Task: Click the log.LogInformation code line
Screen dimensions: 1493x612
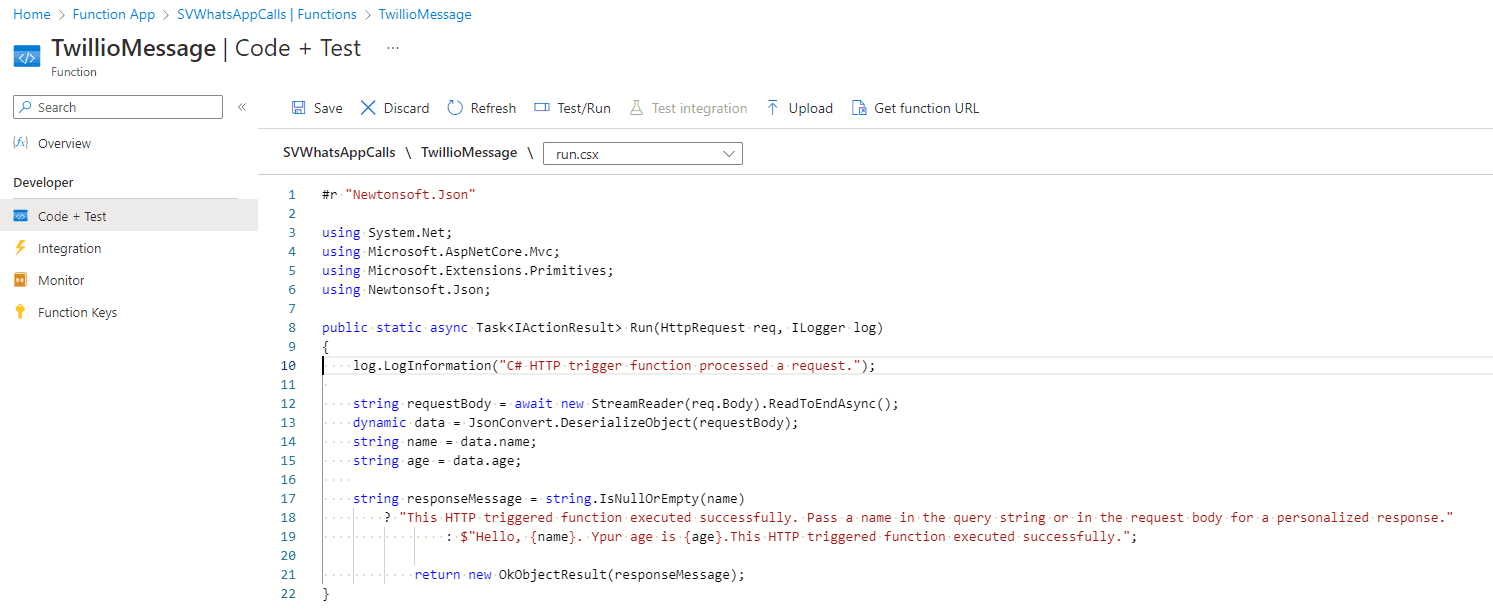Action: point(614,365)
